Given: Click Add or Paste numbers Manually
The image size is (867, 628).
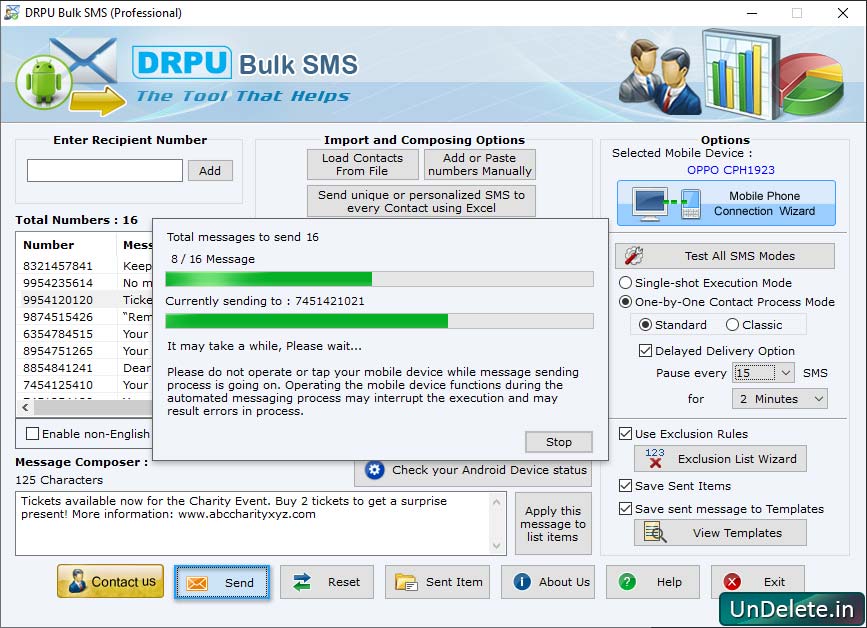Looking at the screenshot, I should [x=479, y=164].
